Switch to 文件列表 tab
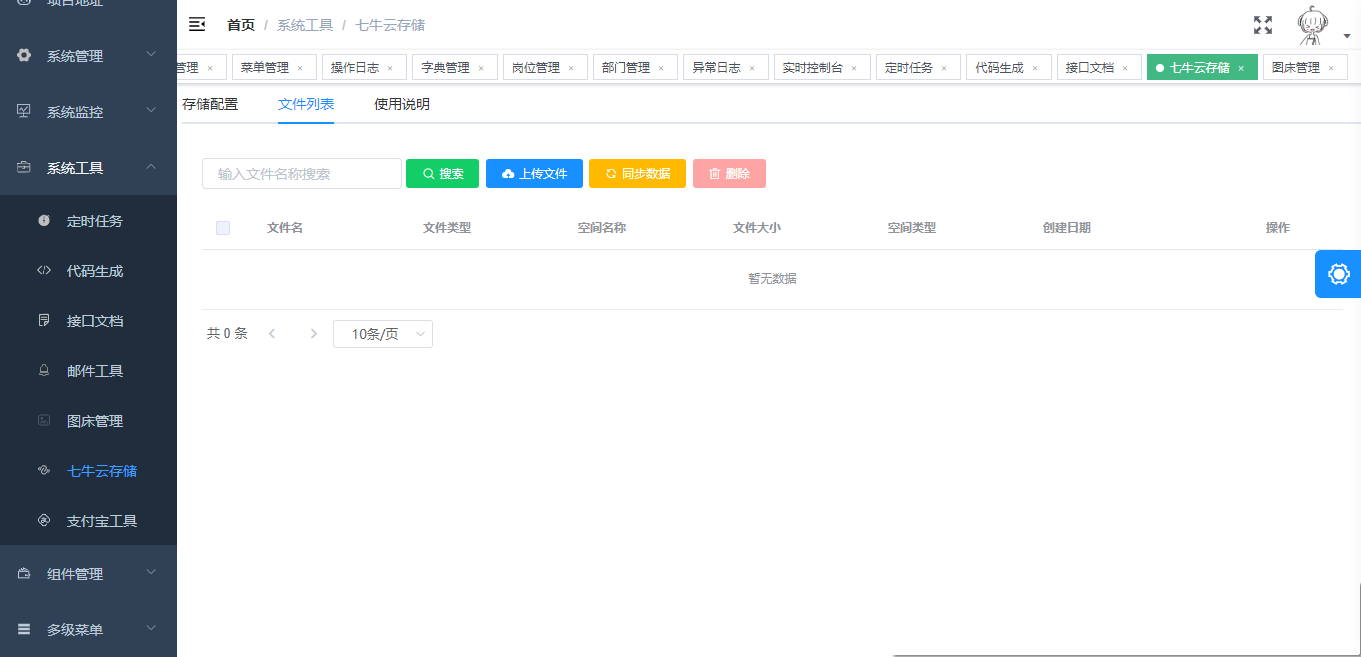The image size is (1361, 657). (x=306, y=104)
